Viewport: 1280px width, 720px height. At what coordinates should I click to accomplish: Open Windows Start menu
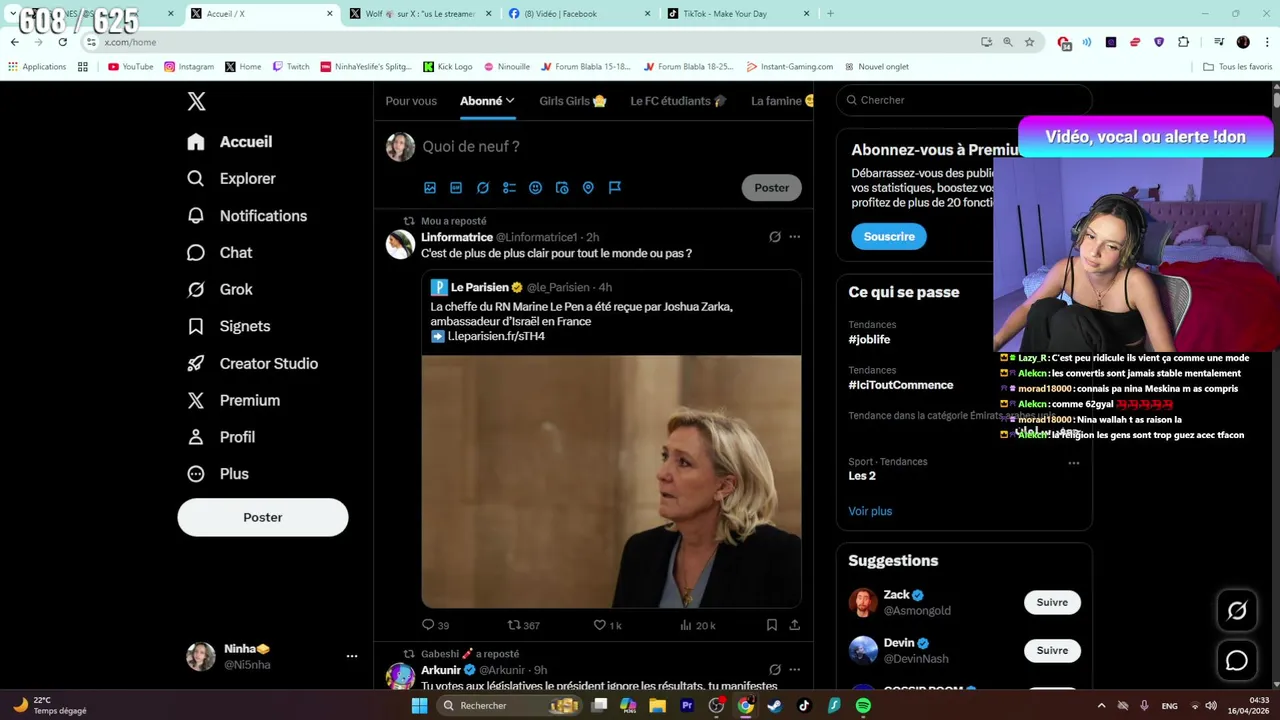420,706
